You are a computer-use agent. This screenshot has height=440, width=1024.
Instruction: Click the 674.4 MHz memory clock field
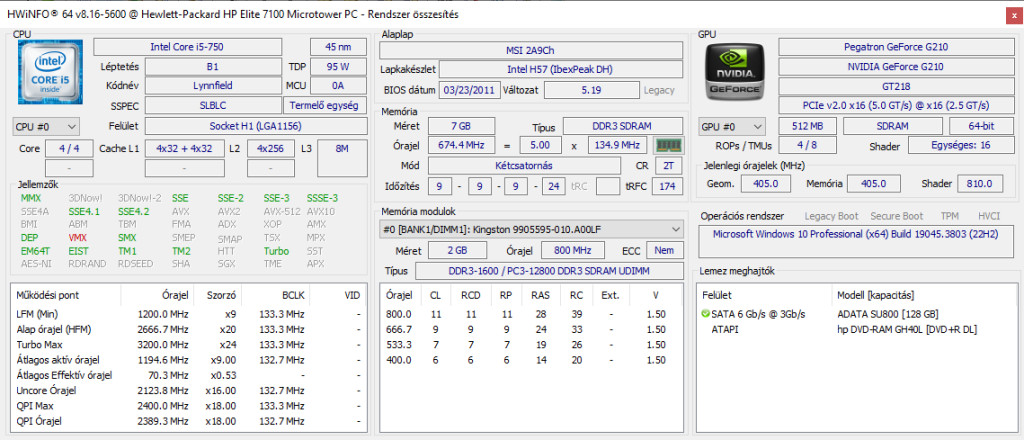[x=462, y=145]
